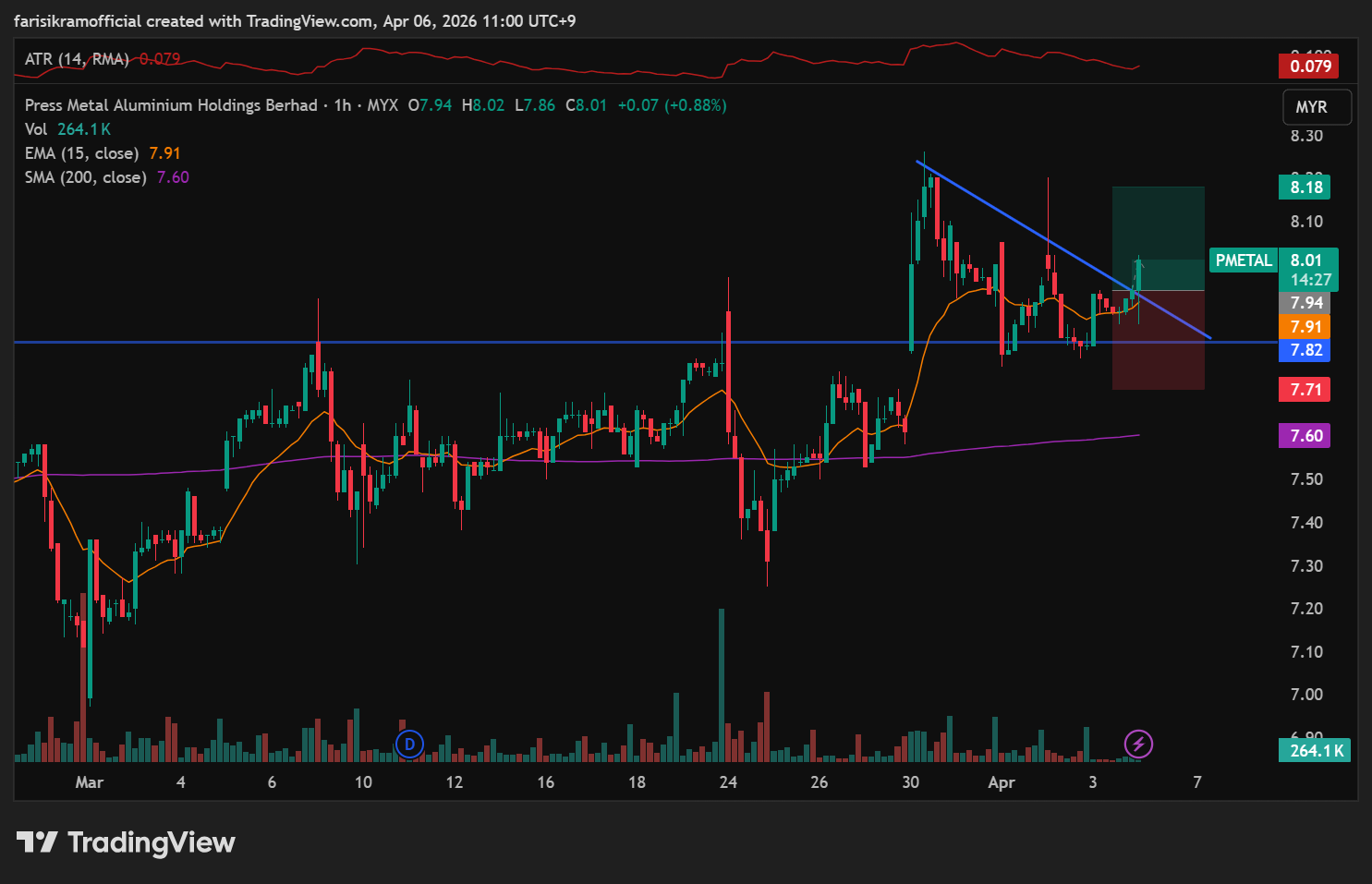Click the 7.50 level on the price axis
Viewport: 1372px width, 884px height.
1306,479
